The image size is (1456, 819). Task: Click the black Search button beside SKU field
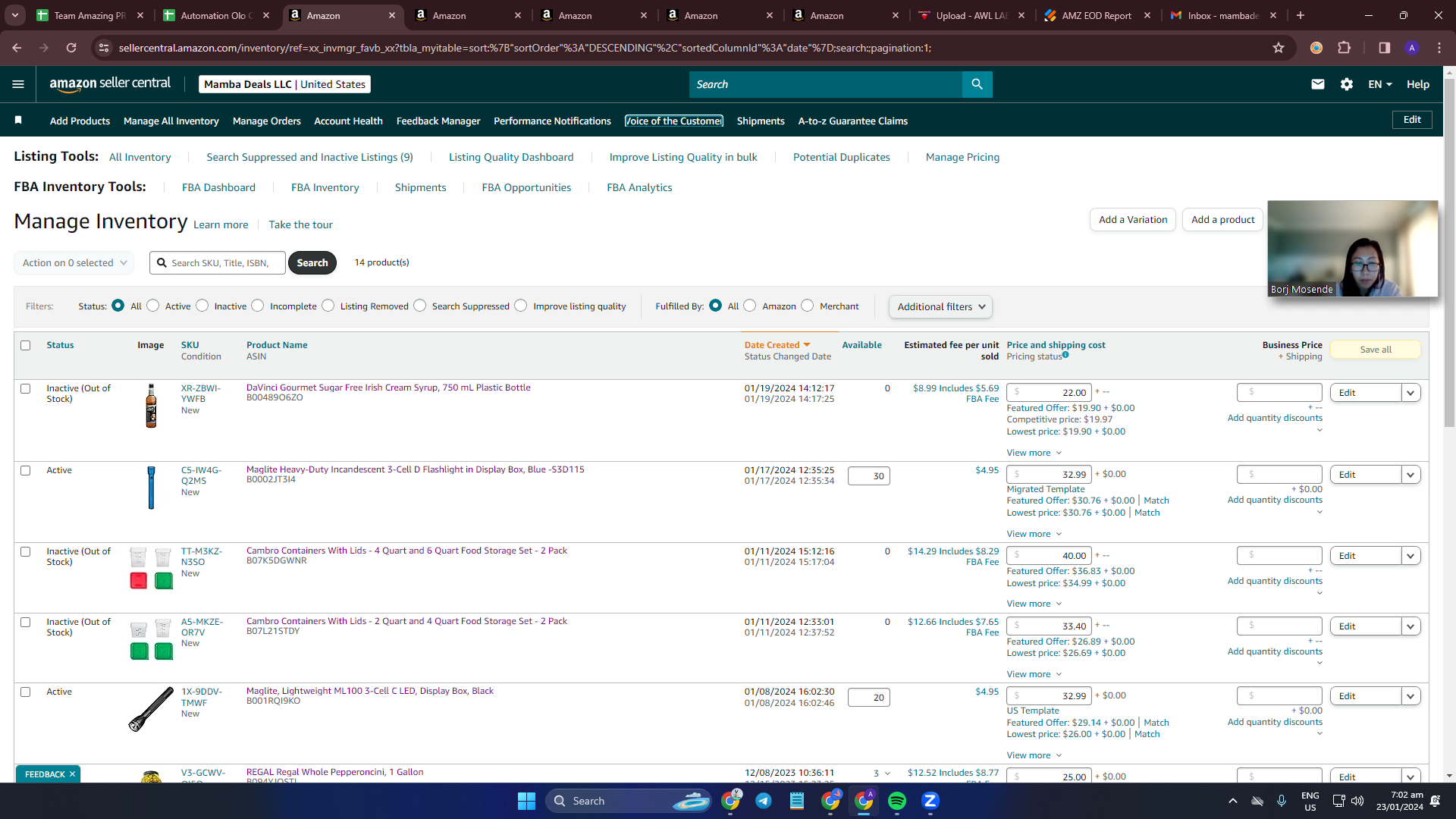coord(312,263)
